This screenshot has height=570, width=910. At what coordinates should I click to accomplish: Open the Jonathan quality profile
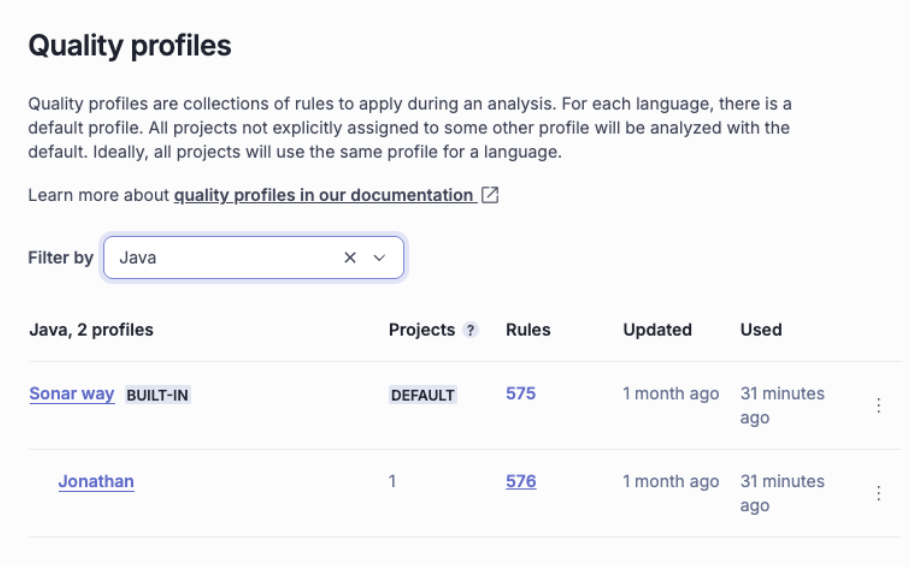point(96,481)
